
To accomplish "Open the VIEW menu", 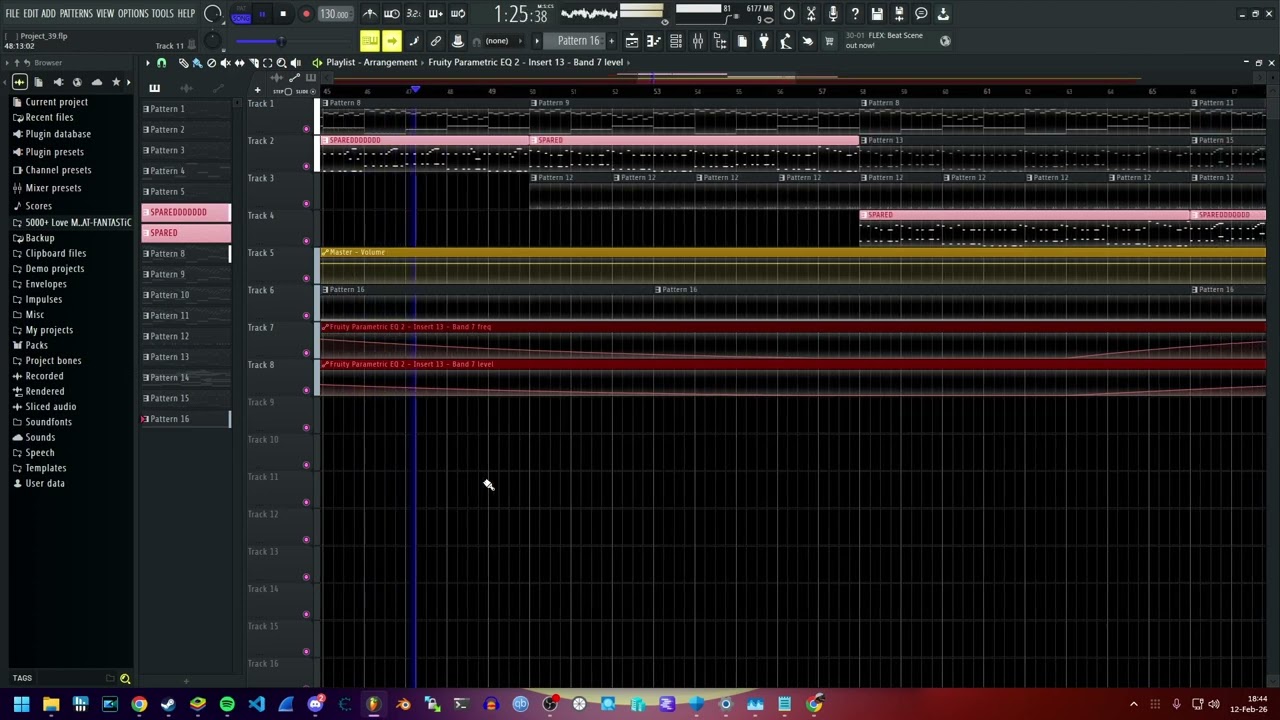I will pyautogui.click(x=105, y=14).
